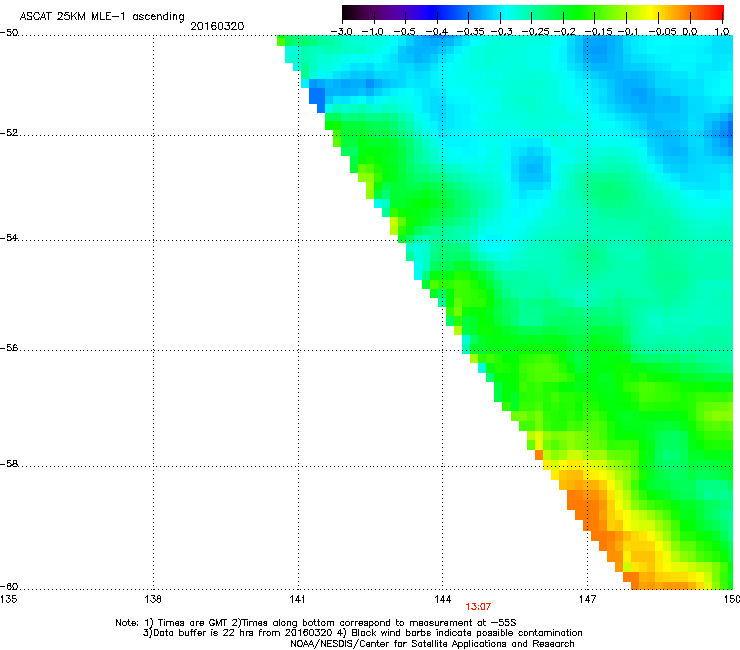
Task: Click the -0.1 color scale label
Action: click(x=628, y=32)
